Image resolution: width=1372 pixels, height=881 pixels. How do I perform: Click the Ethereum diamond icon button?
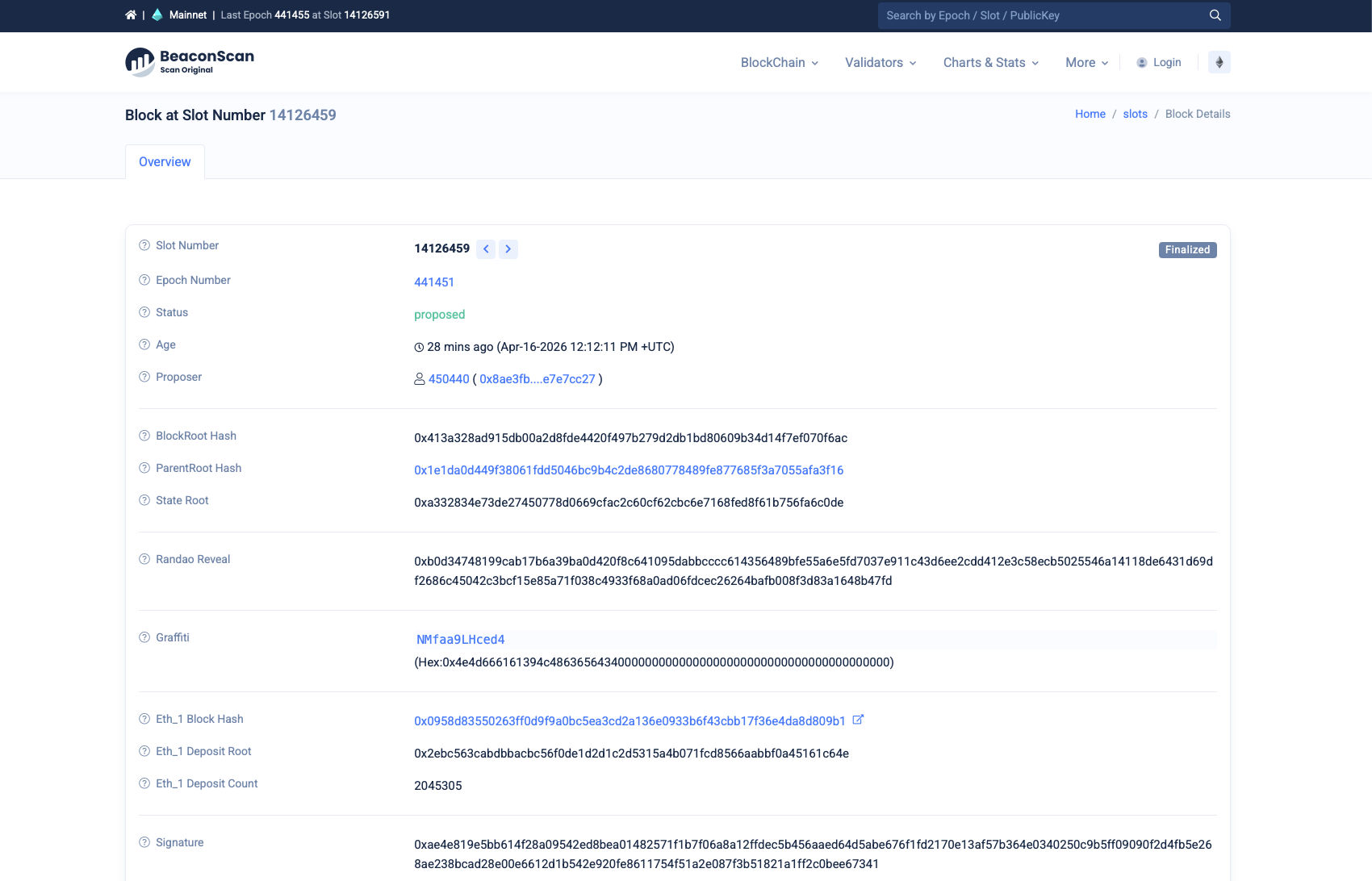(1219, 62)
